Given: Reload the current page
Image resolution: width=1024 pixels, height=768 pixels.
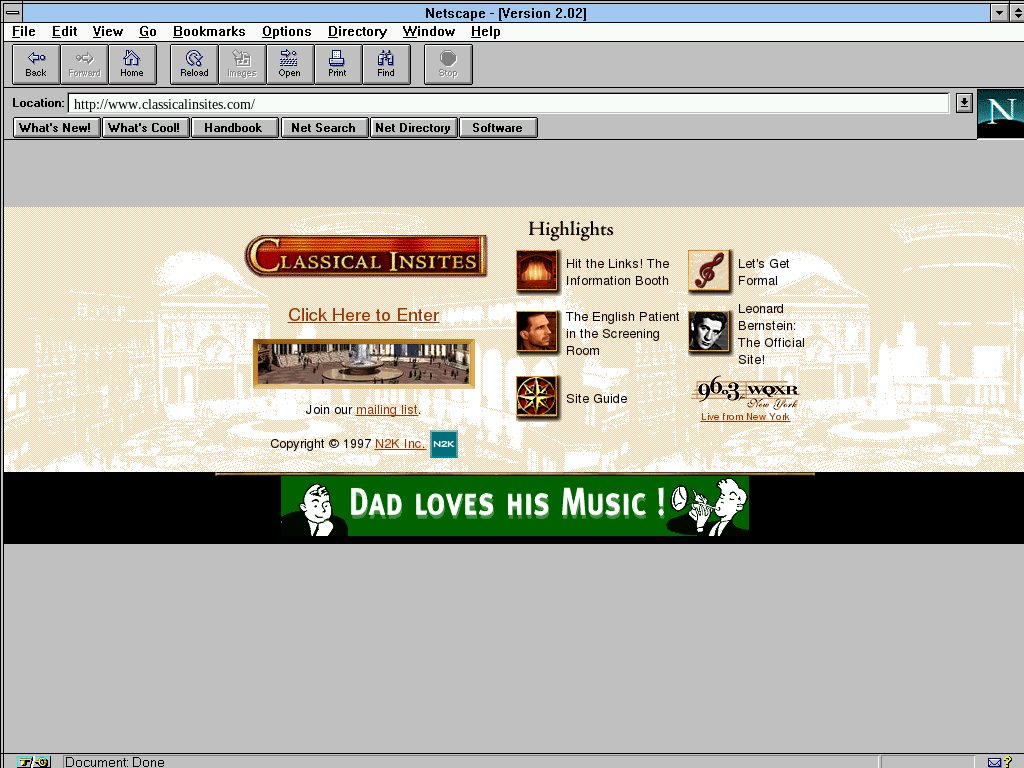Looking at the screenshot, I should 194,64.
